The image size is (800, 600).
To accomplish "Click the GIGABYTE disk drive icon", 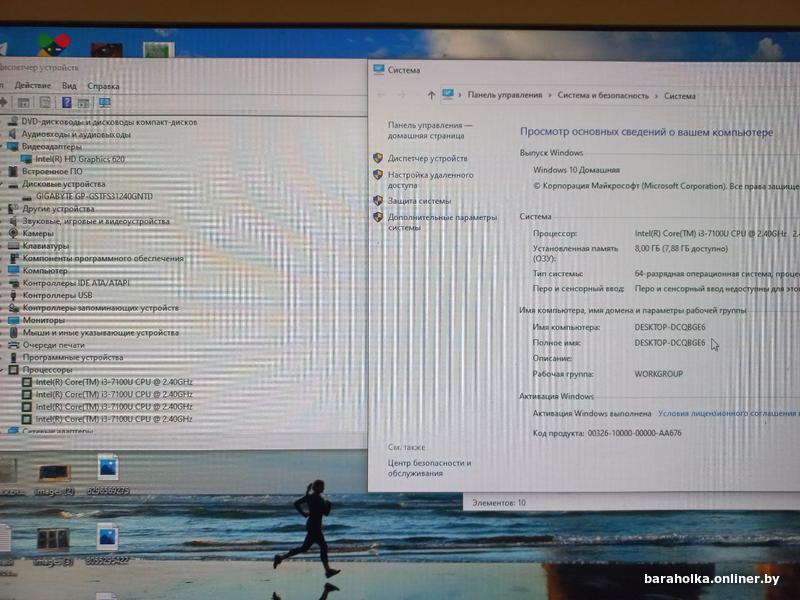I will click(x=27, y=197).
